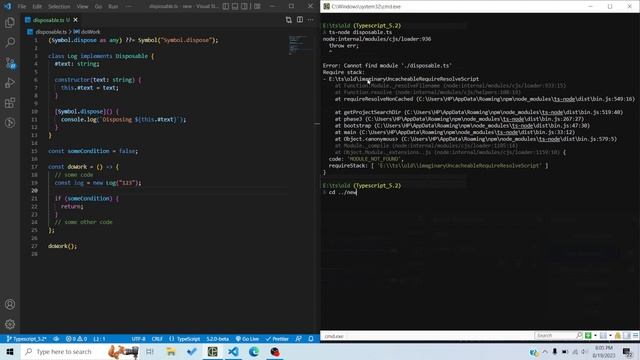Open the Source Control view
This screenshot has width=640, height=360.
coord(10,62)
